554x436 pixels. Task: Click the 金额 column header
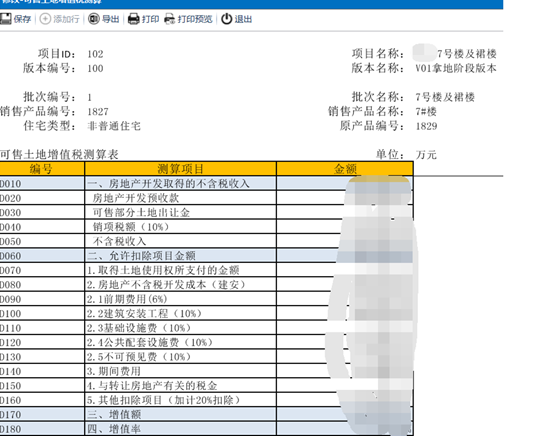345,169
